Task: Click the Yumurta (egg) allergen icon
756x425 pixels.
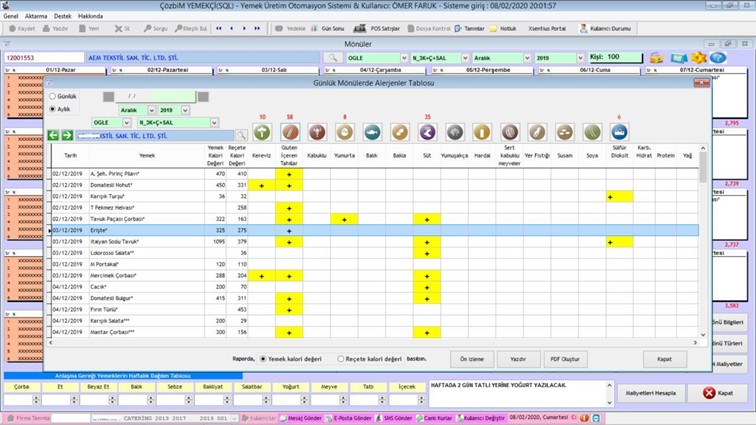Action: pos(345,133)
